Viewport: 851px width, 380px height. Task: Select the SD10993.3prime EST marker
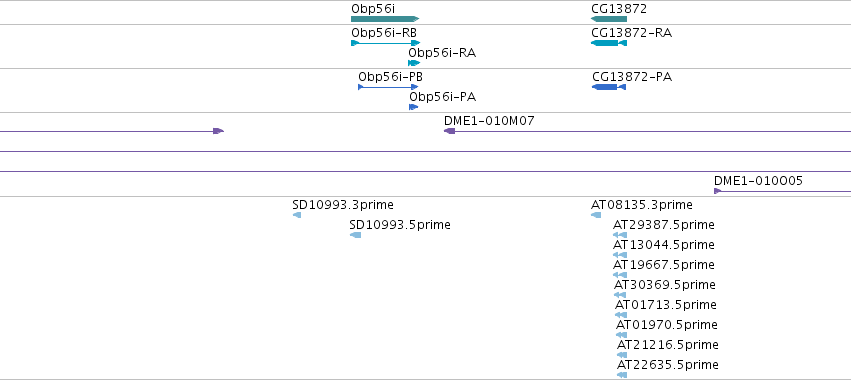[297, 215]
